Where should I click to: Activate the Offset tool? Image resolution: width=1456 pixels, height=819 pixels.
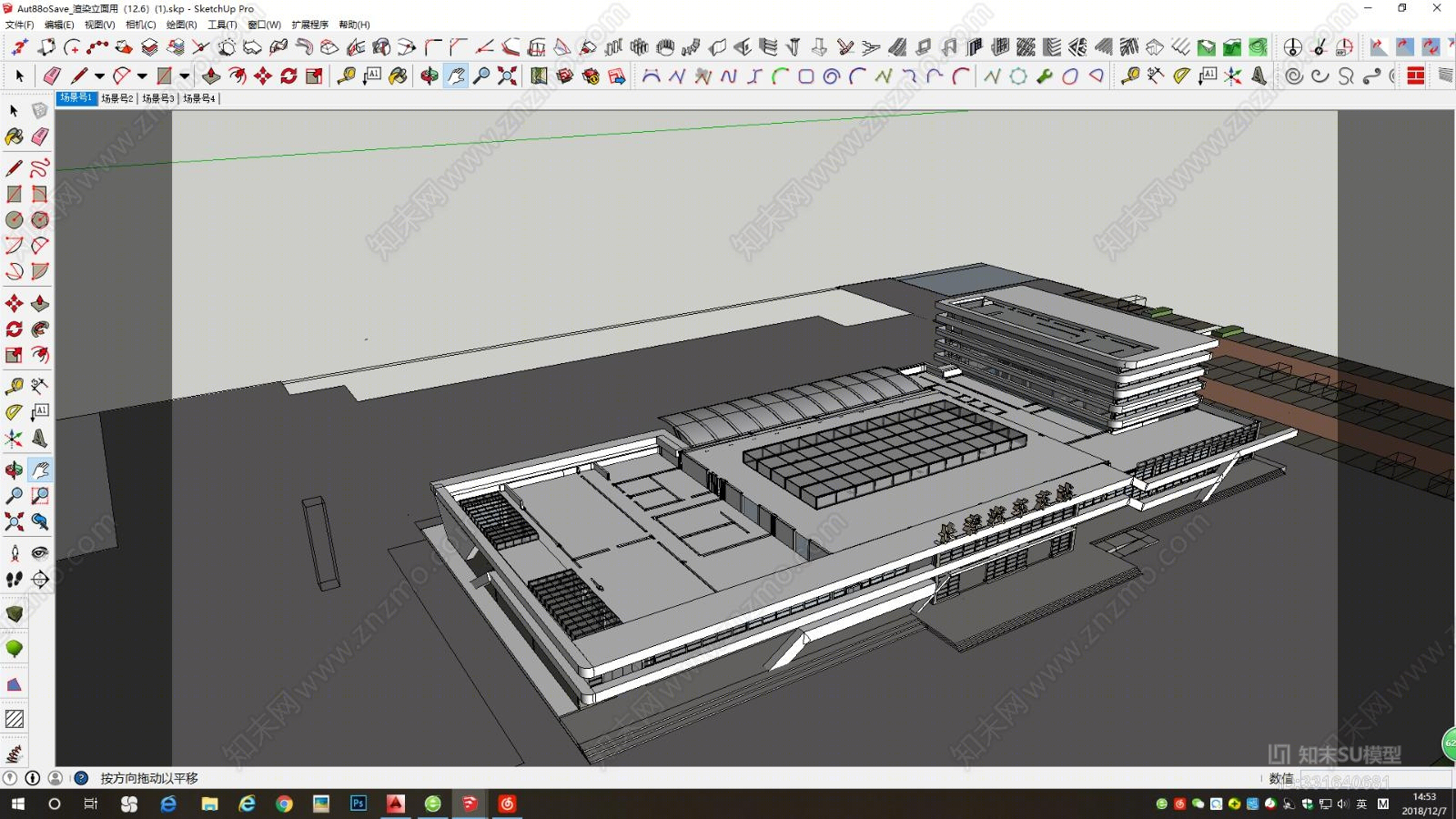coord(39,355)
